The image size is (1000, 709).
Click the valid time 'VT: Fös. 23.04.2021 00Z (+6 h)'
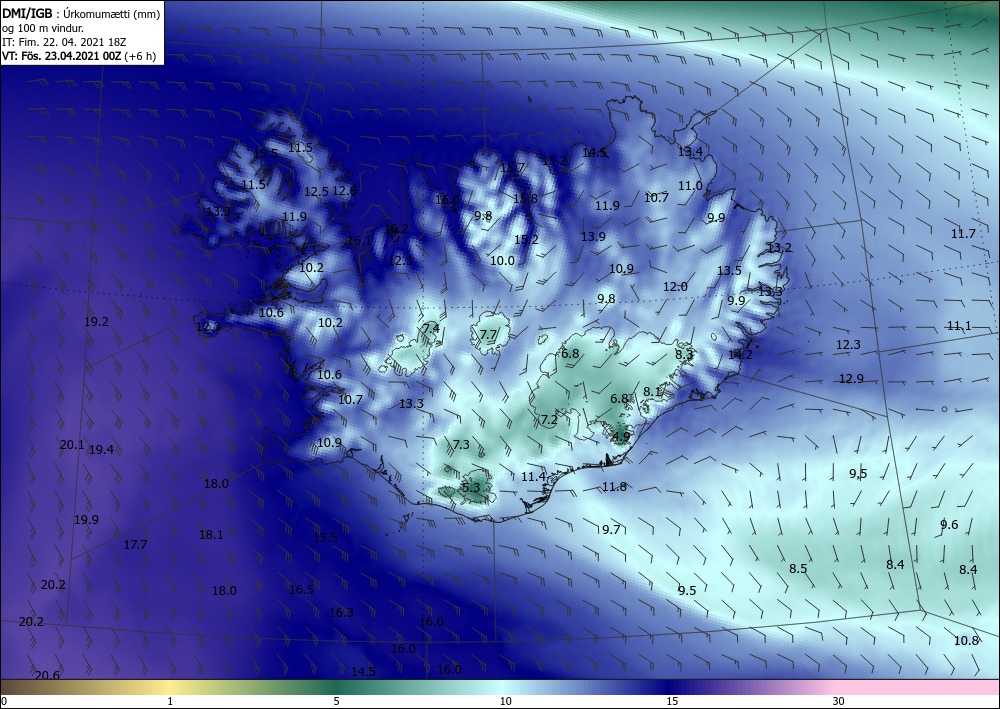79,56
